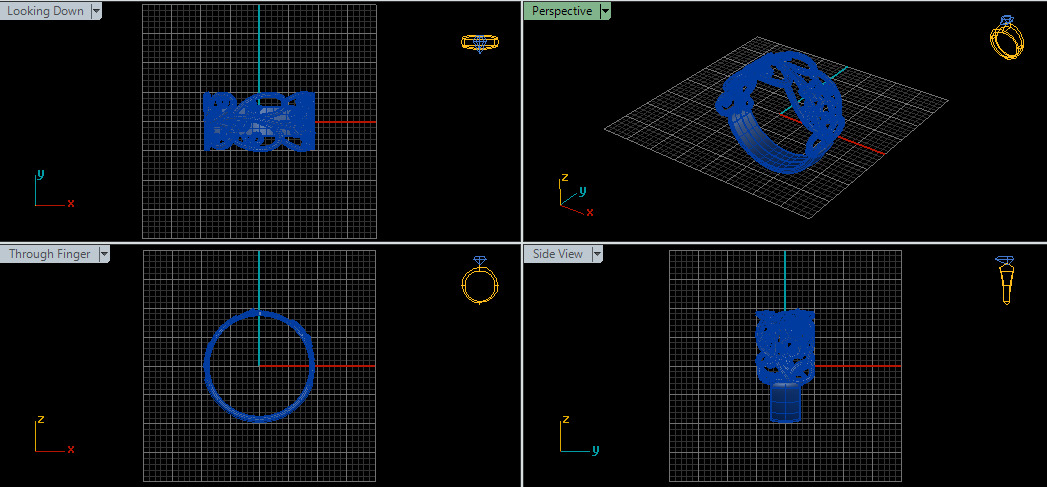Click the YZ axis indicator in Side View
This screenshot has width=1047, height=487.
pyautogui.click(x=578, y=434)
